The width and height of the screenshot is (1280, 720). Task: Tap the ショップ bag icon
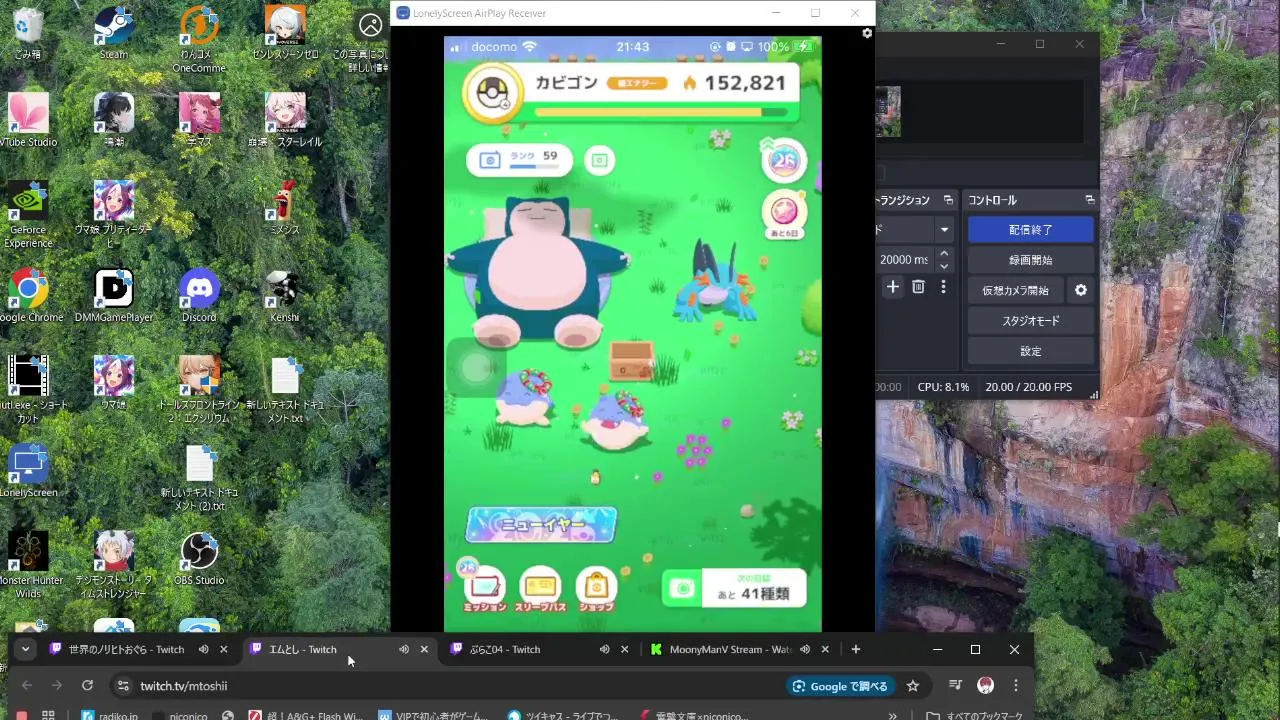click(x=596, y=590)
